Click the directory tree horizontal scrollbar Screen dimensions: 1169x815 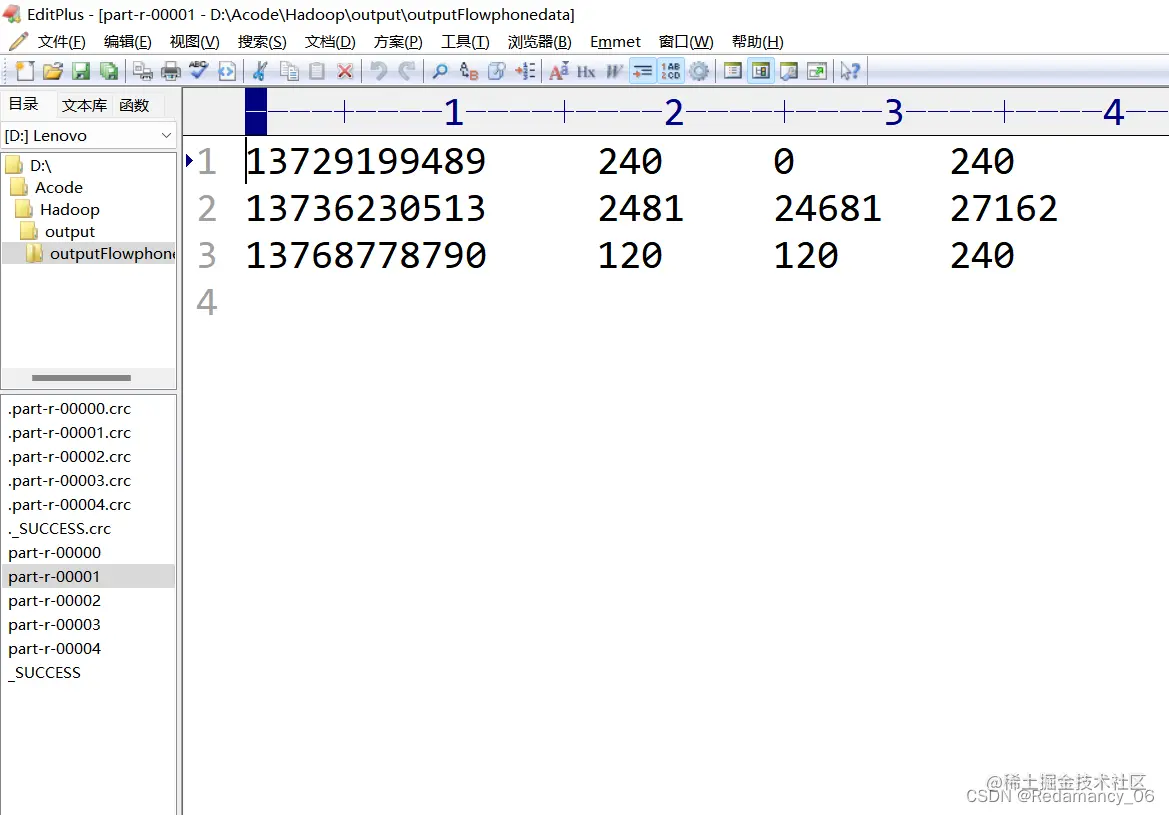tap(81, 378)
